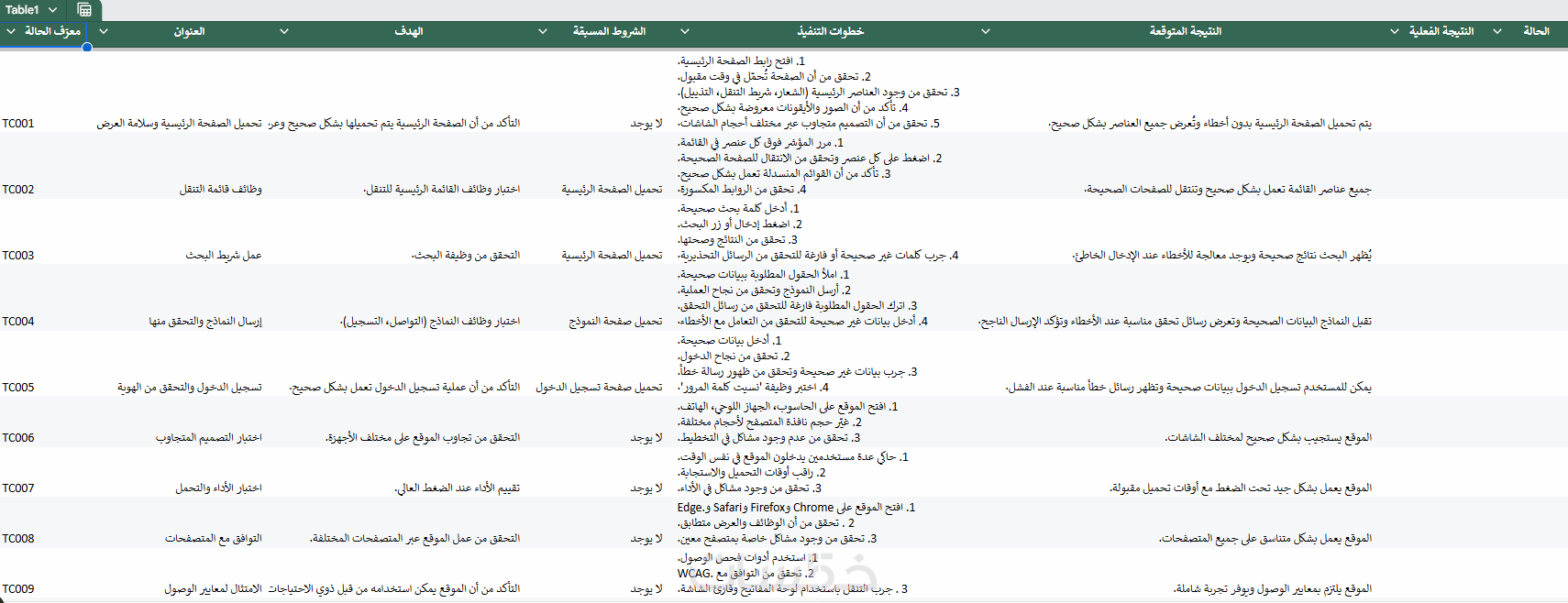Click TC002 precondition تحميل الصفحة الرئيسية
The height and width of the screenshot is (603, 1568).
tap(612, 190)
